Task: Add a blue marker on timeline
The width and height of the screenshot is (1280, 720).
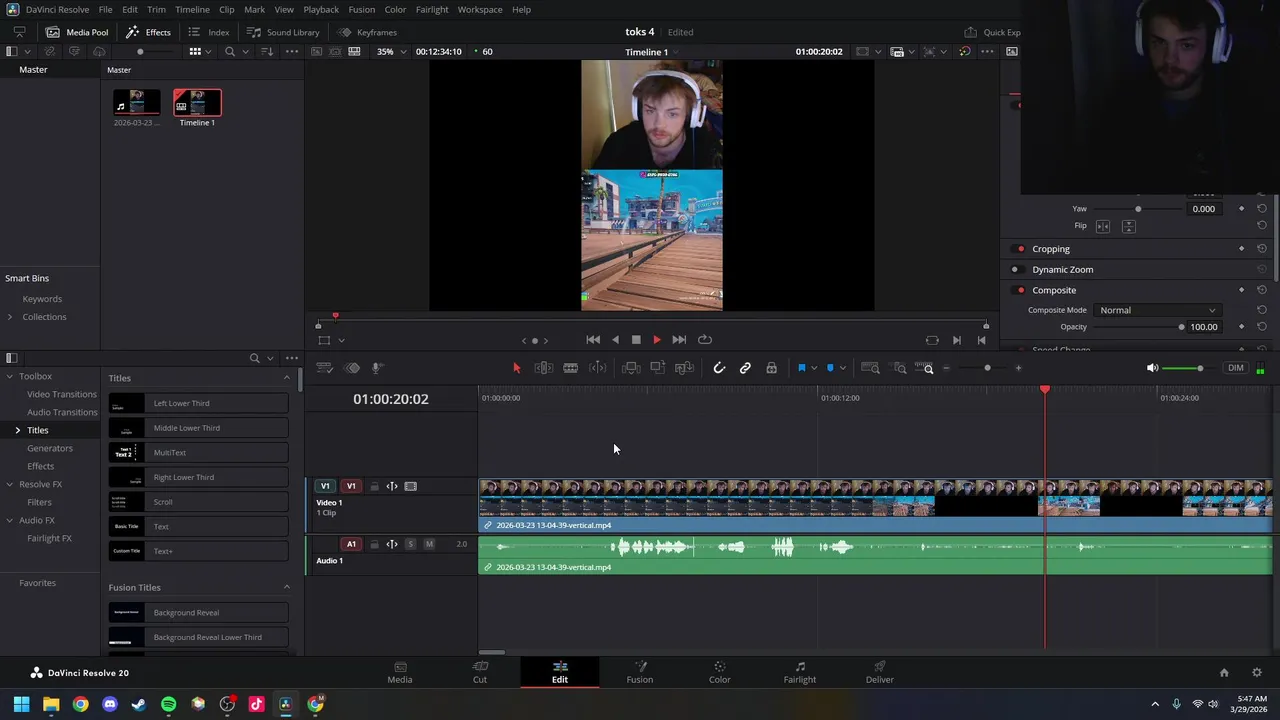Action: click(x=830, y=368)
